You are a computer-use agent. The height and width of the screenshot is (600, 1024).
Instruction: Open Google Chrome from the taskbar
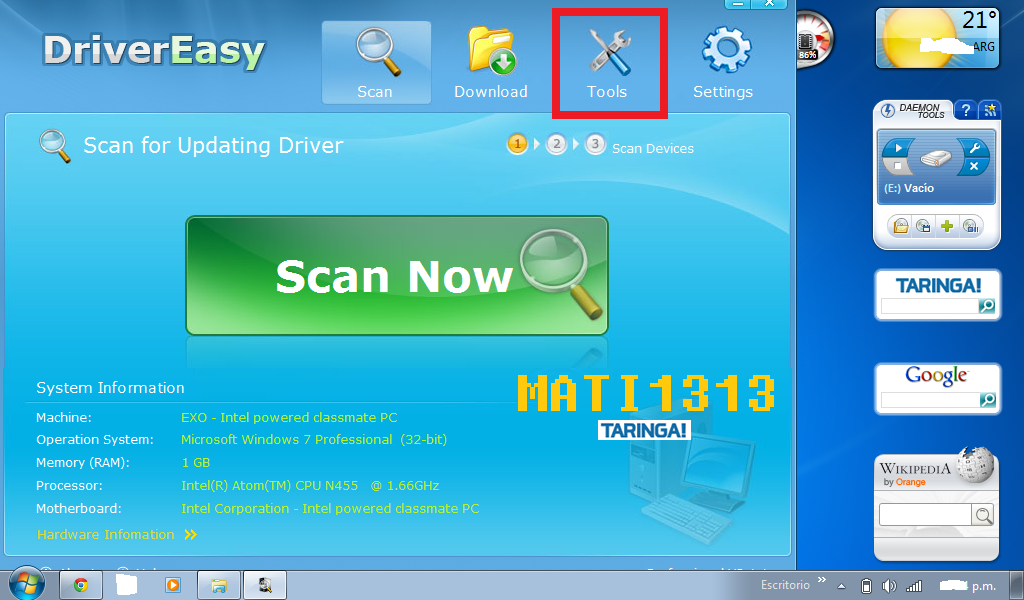81,584
